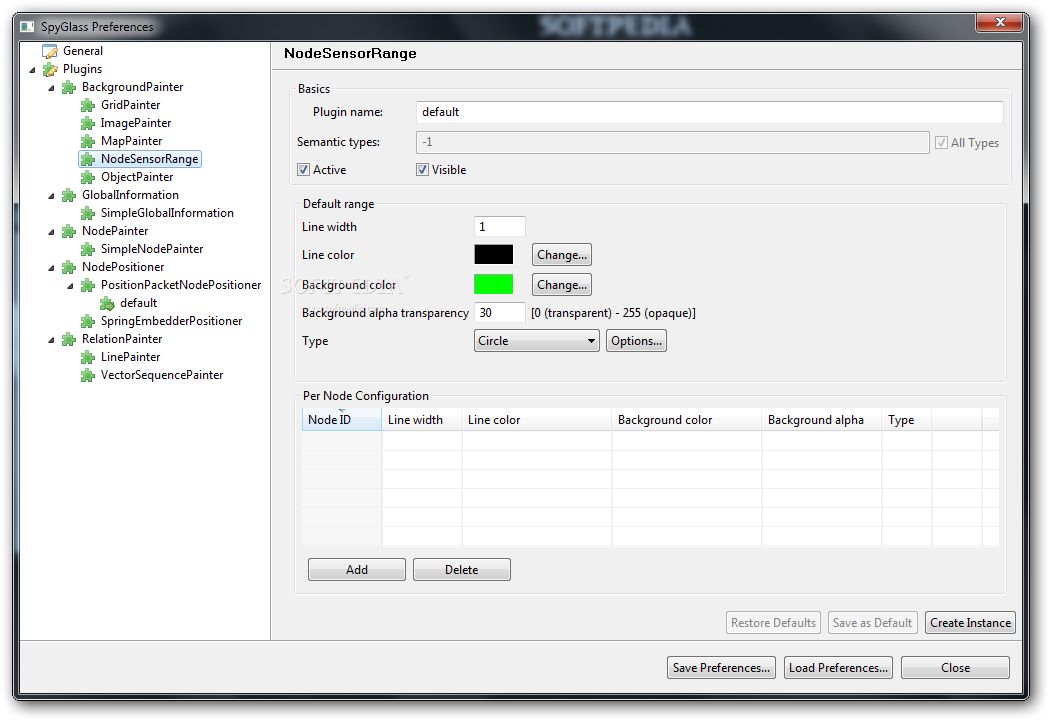Select the GridPainter tree entry
Image resolution: width=1050 pixels, height=721 pixels.
[x=131, y=105]
